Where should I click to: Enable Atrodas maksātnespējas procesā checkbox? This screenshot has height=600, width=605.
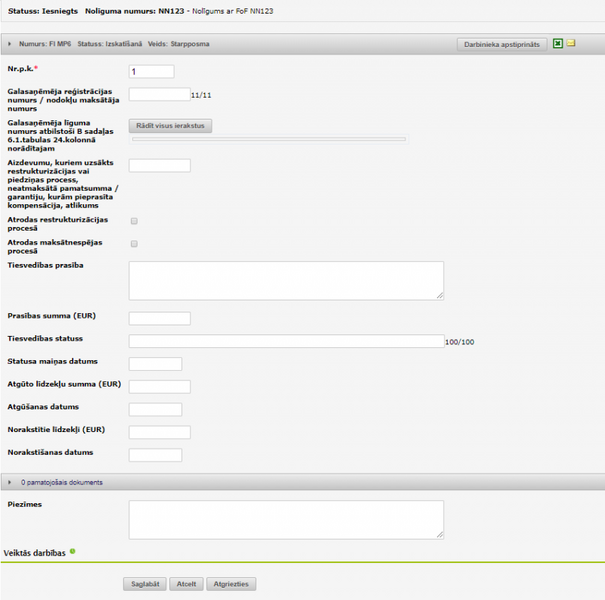point(134,243)
